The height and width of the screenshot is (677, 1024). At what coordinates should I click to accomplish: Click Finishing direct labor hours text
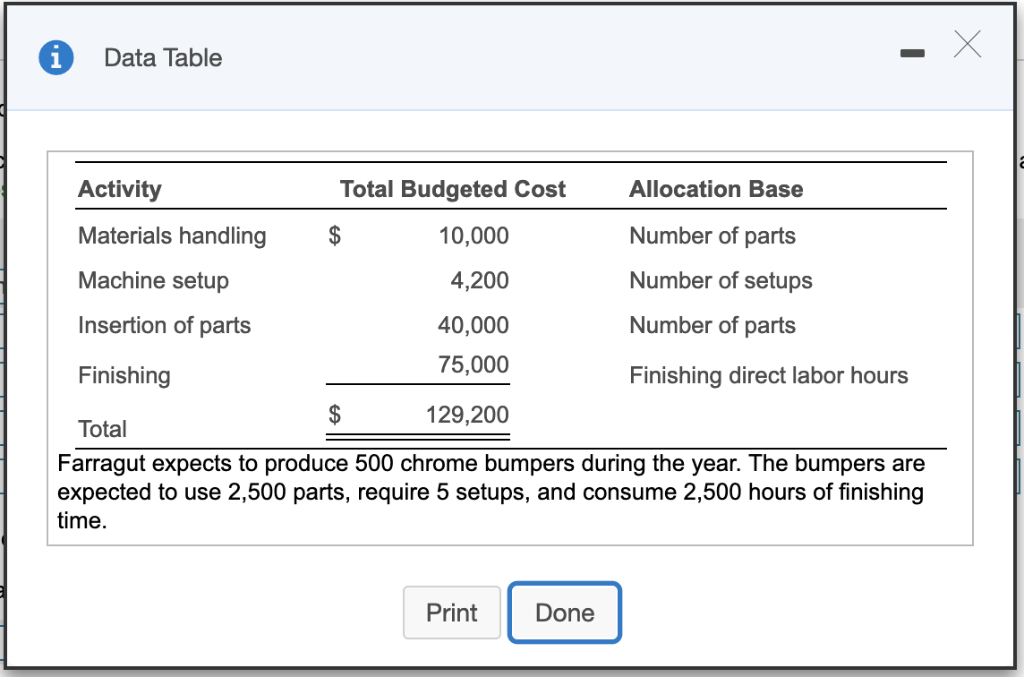point(768,375)
